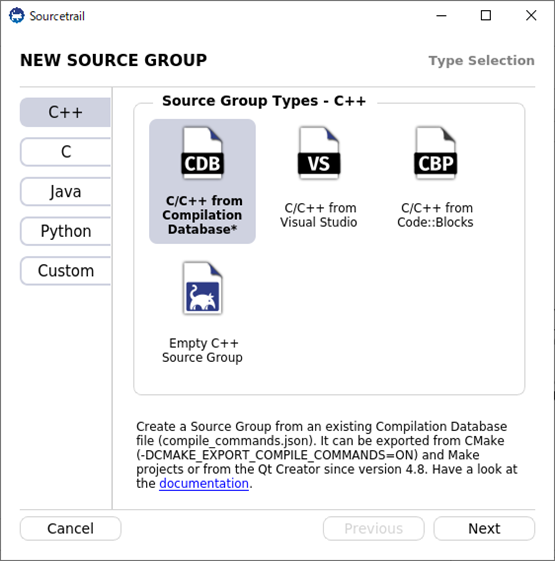Viewport: 555px width, 561px height.
Task: Switch to the C++ language tab
Action: click(65, 112)
